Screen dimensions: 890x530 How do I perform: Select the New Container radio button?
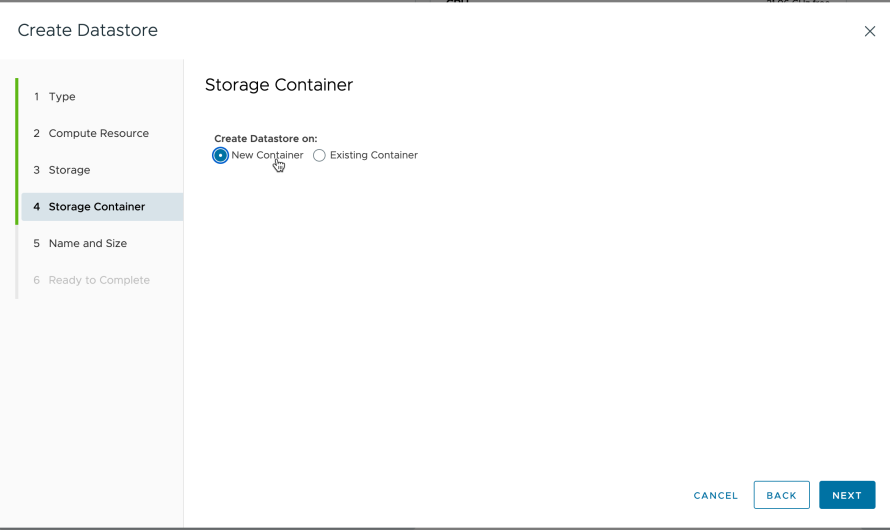pyautogui.click(x=220, y=155)
